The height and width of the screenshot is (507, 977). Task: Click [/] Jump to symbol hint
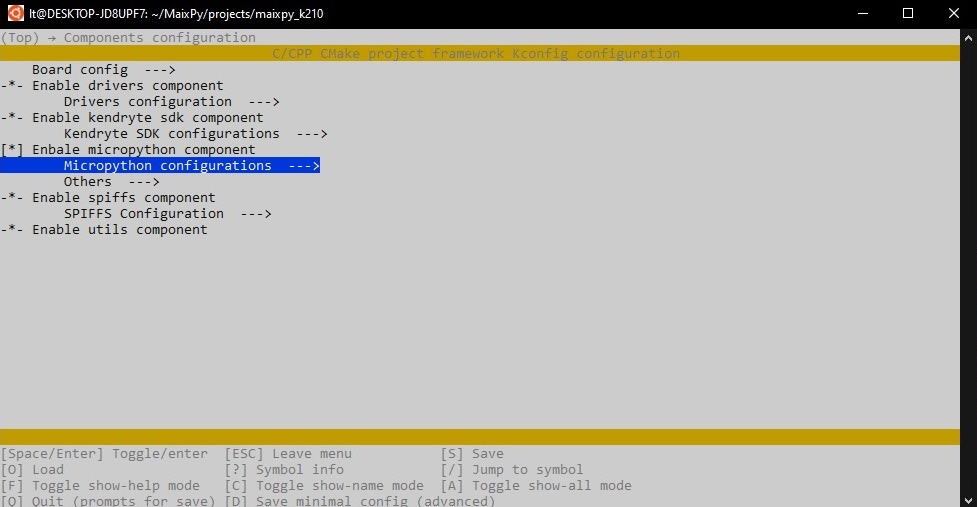[512, 470]
